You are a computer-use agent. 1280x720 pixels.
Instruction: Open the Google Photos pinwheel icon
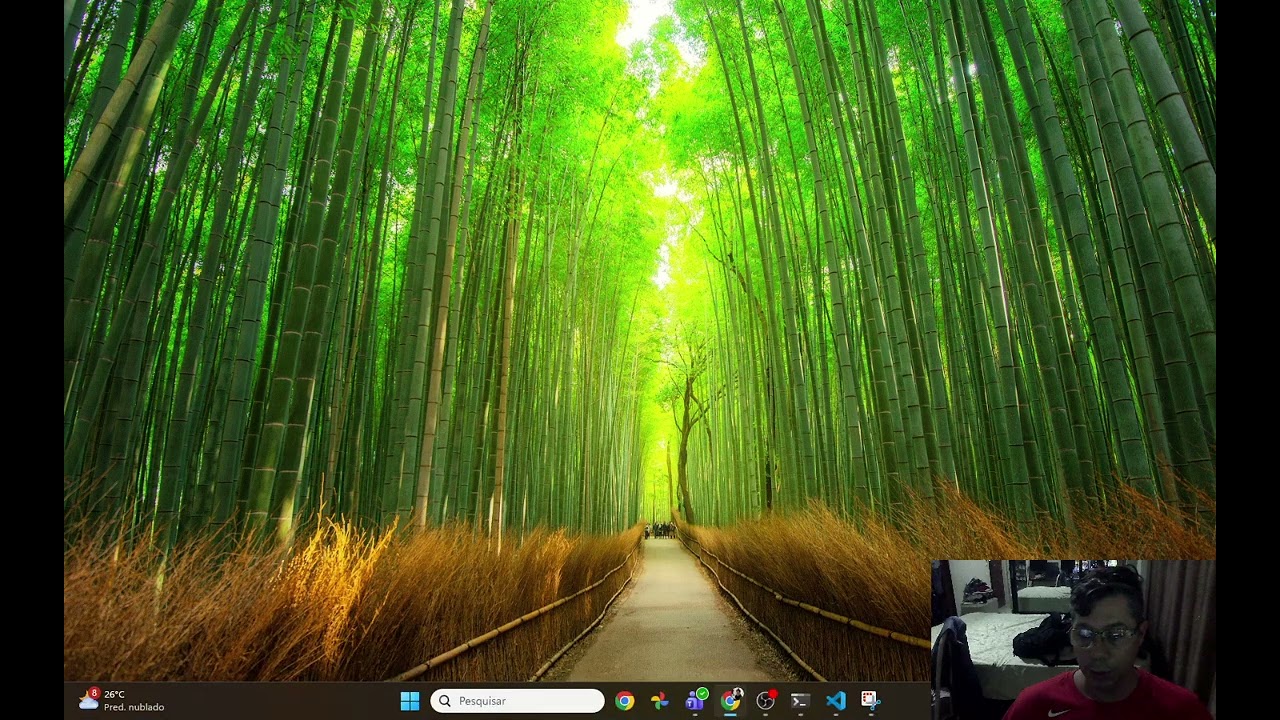tap(660, 701)
